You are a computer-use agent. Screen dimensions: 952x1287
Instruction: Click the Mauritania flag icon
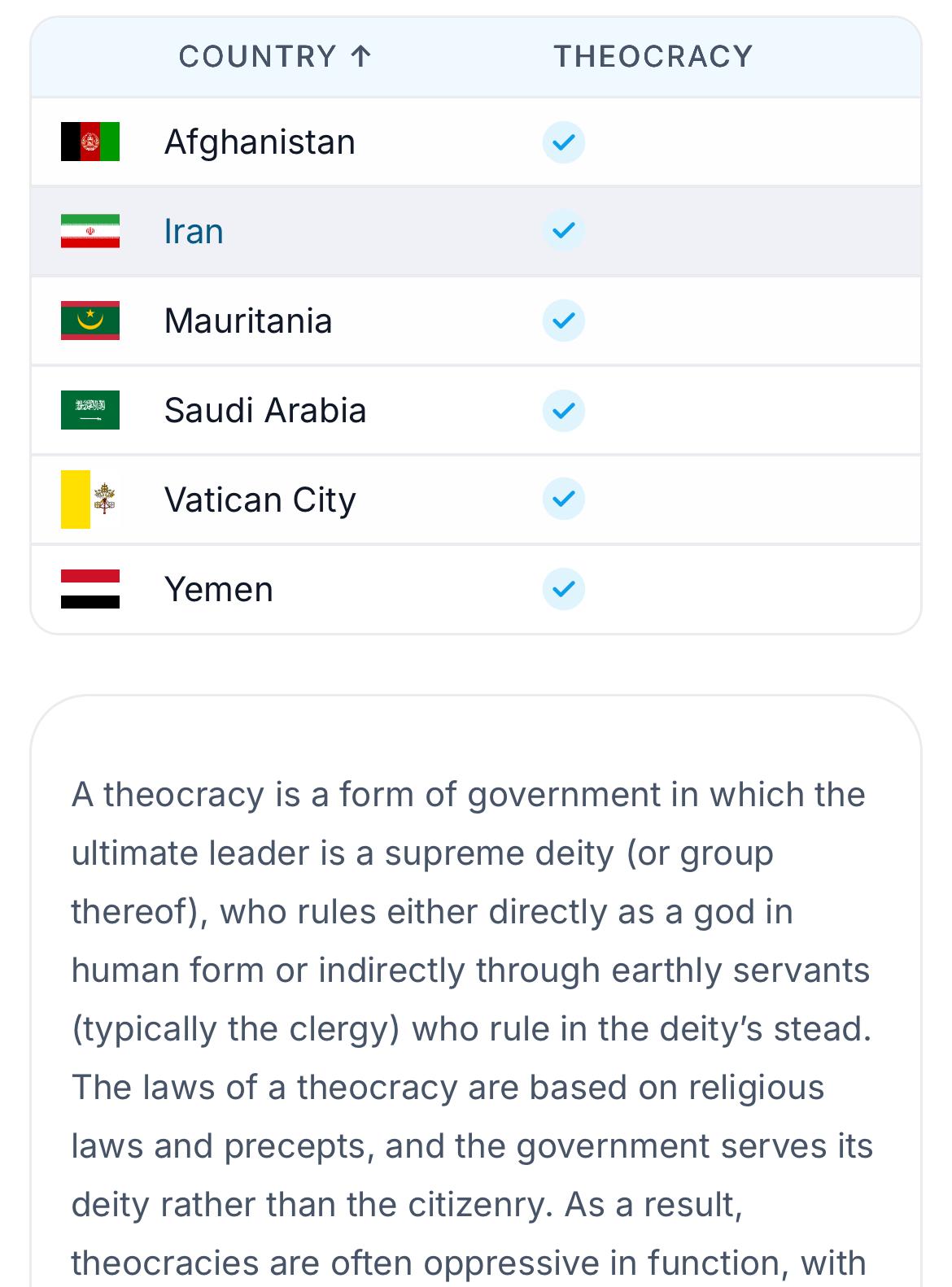[90, 321]
